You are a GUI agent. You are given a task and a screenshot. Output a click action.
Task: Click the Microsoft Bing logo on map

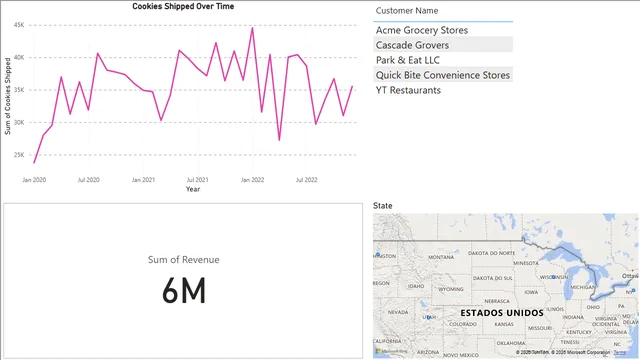[x=392, y=351]
